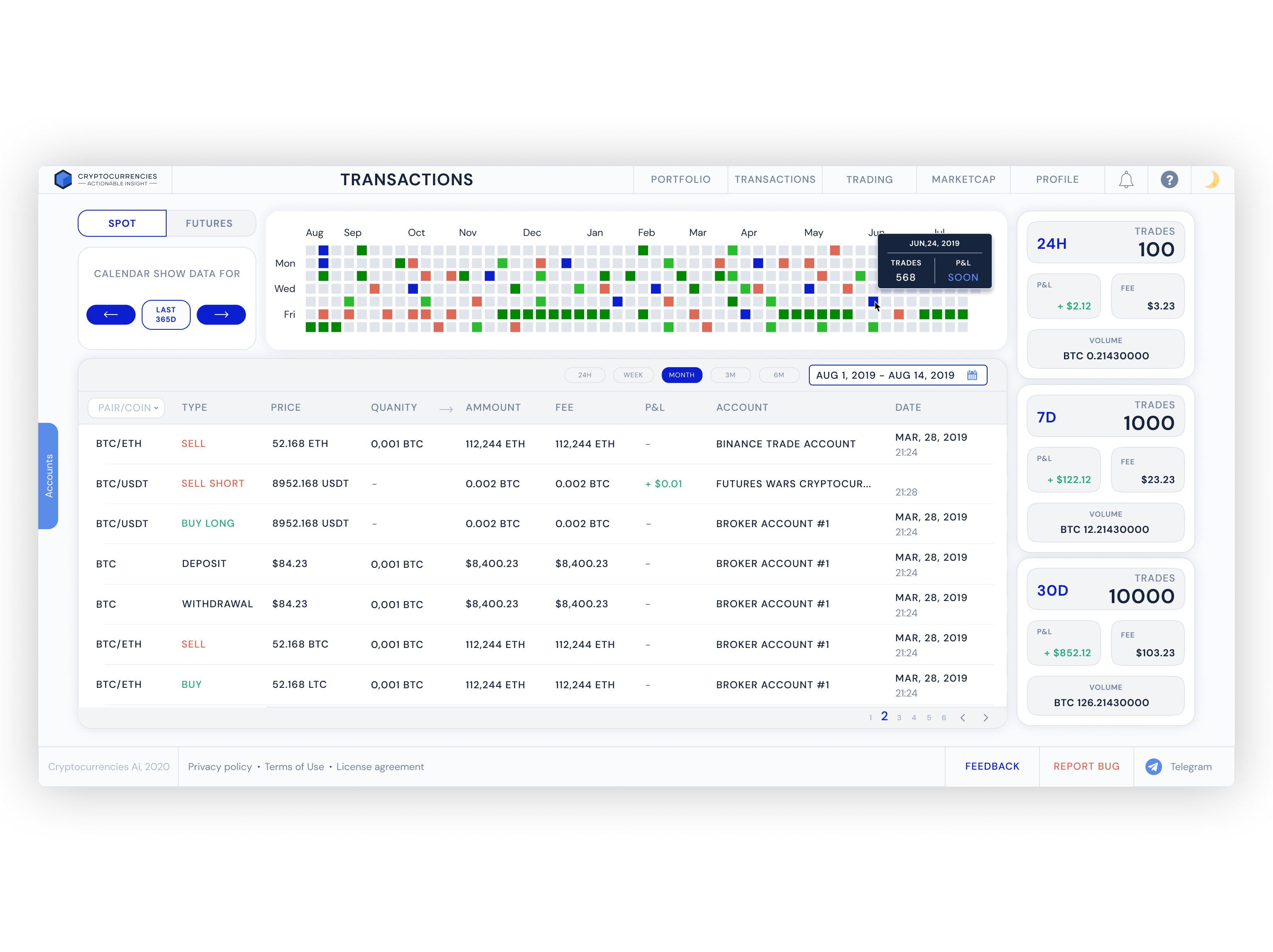Open the Marketcap nav tab
Screen dimensions: 1273x952
tap(963, 179)
